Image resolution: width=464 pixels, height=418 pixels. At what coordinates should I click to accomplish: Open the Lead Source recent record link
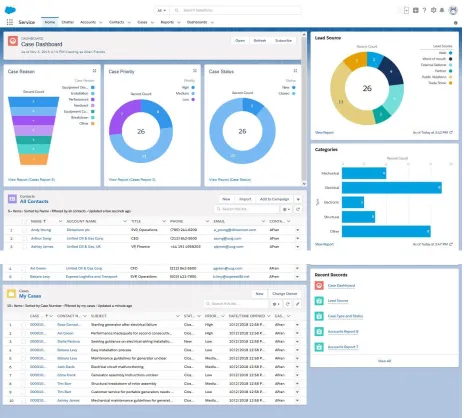click(338, 301)
